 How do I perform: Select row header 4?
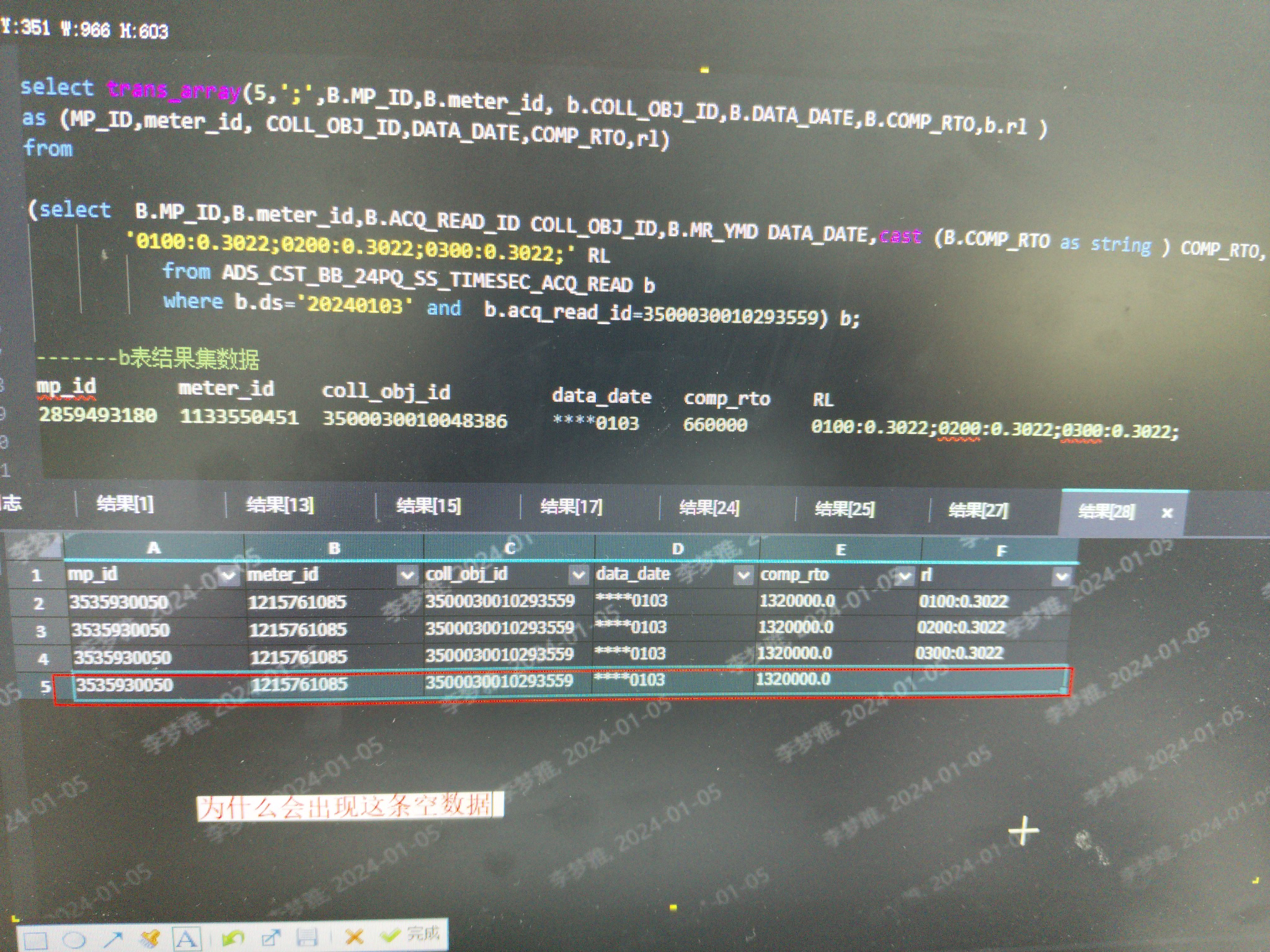tap(43, 659)
